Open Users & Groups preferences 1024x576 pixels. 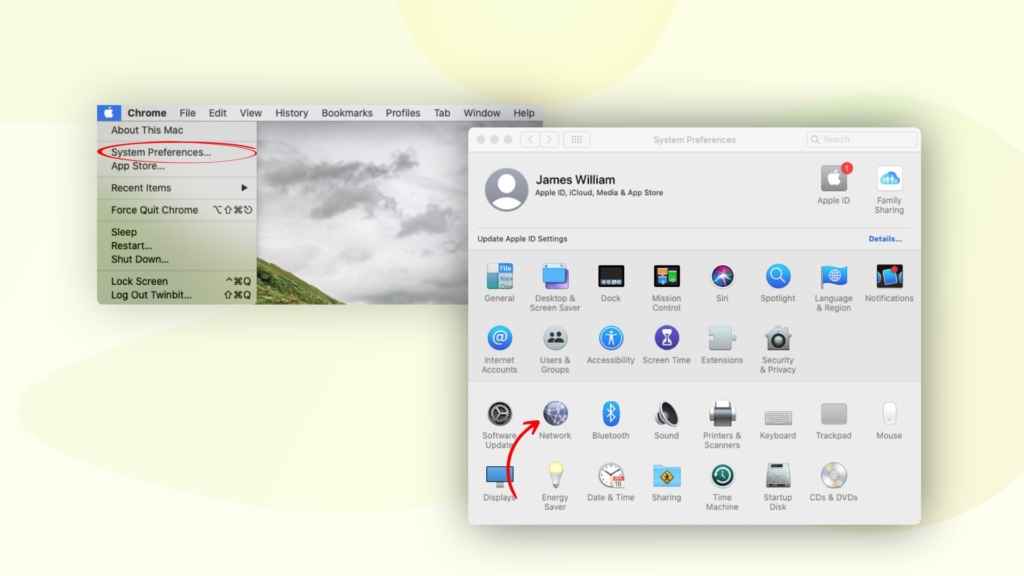[555, 349]
